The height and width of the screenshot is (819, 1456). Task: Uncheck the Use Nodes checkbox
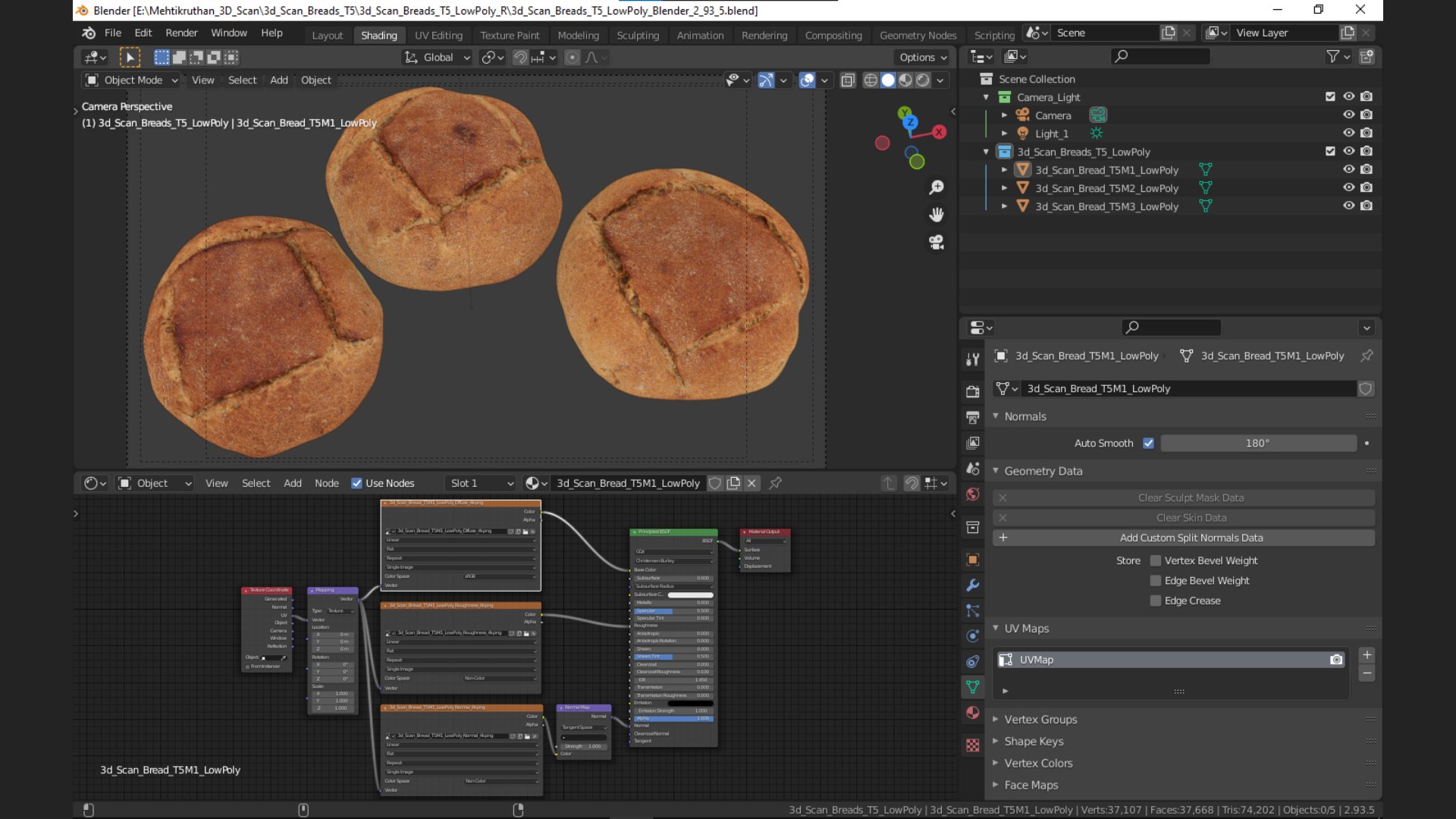(356, 483)
